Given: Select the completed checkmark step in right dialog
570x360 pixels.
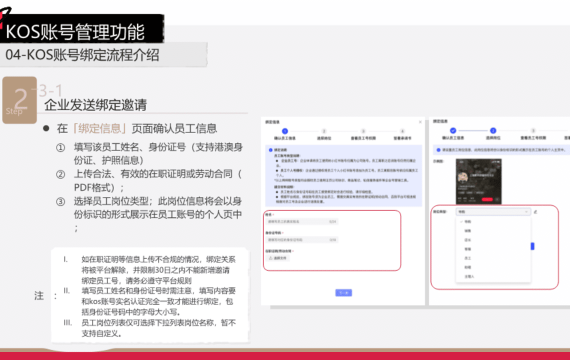Looking at the screenshot, I should click(453, 131).
